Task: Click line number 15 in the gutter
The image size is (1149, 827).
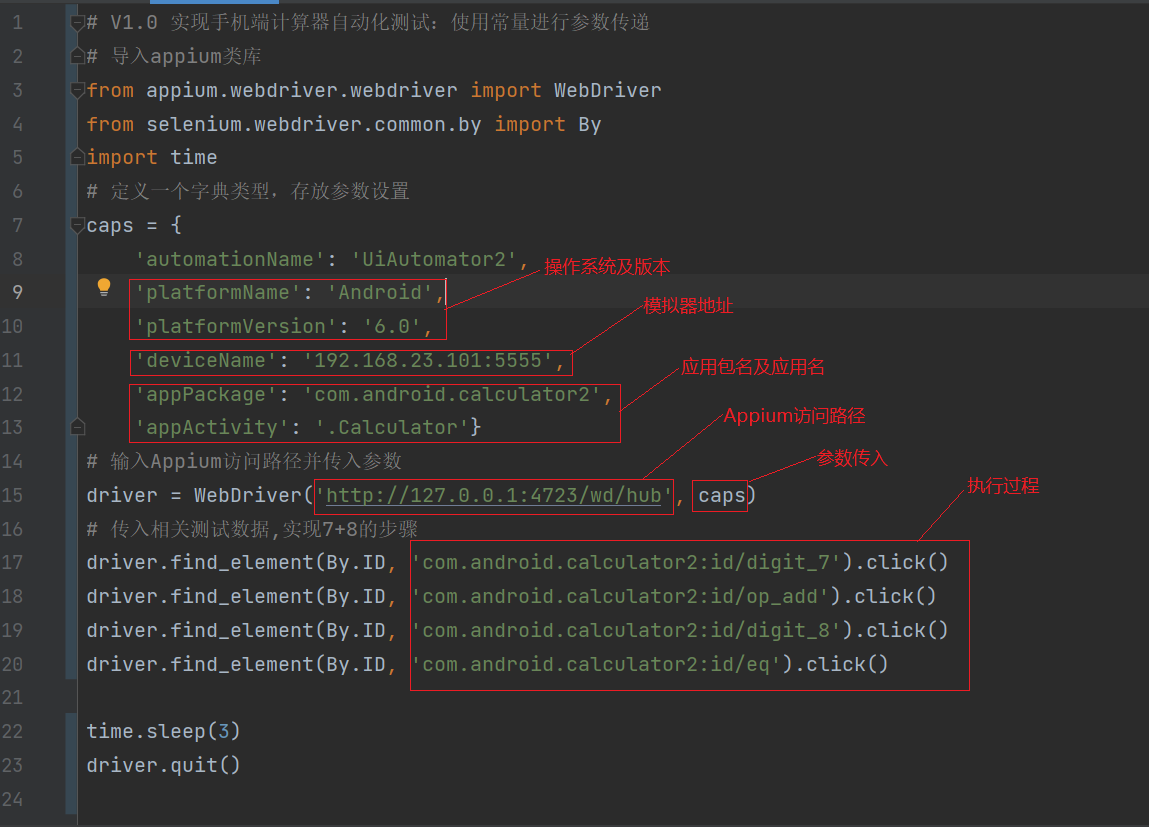Action: click(x=12, y=495)
